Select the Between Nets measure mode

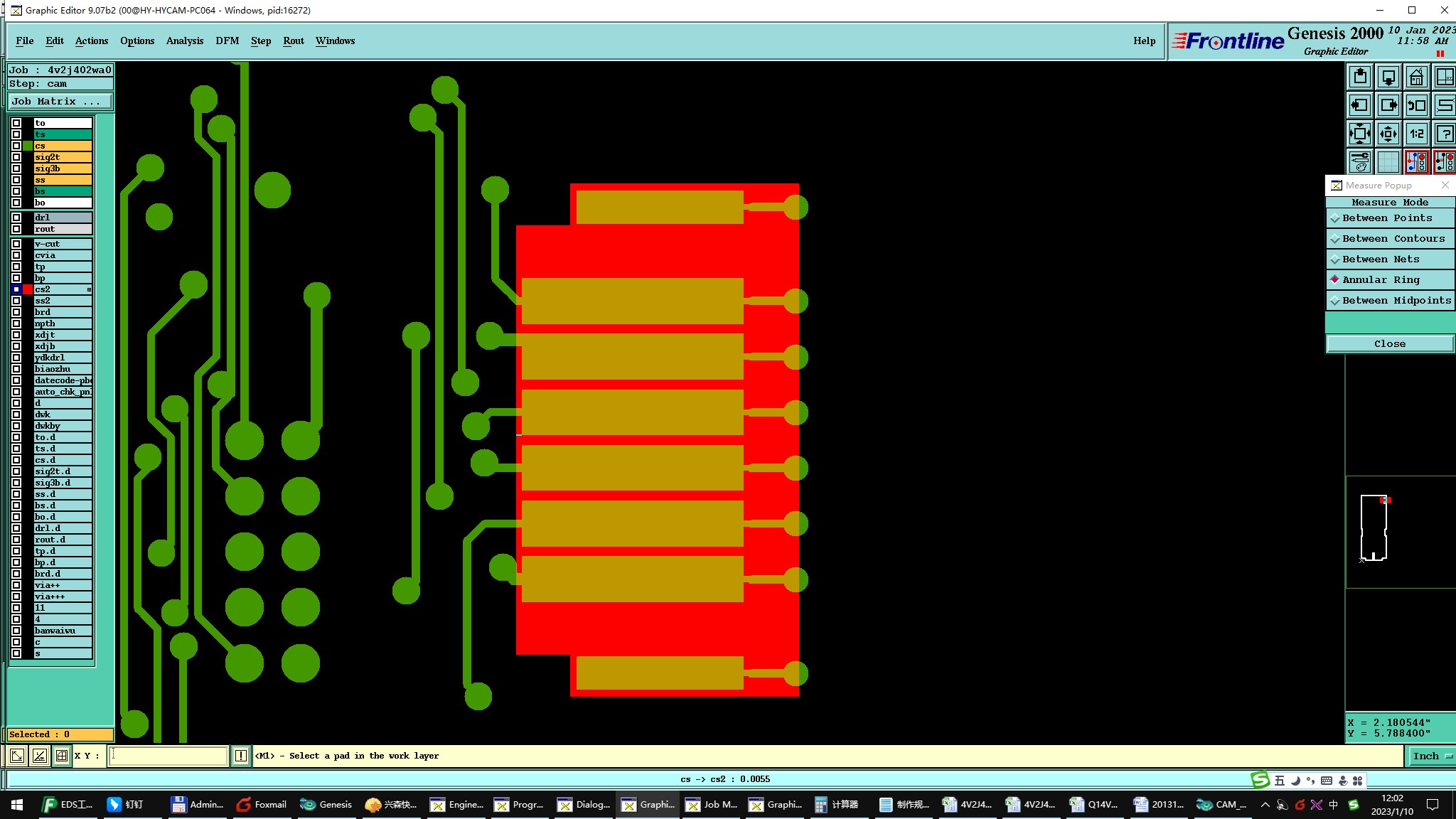click(1381, 259)
